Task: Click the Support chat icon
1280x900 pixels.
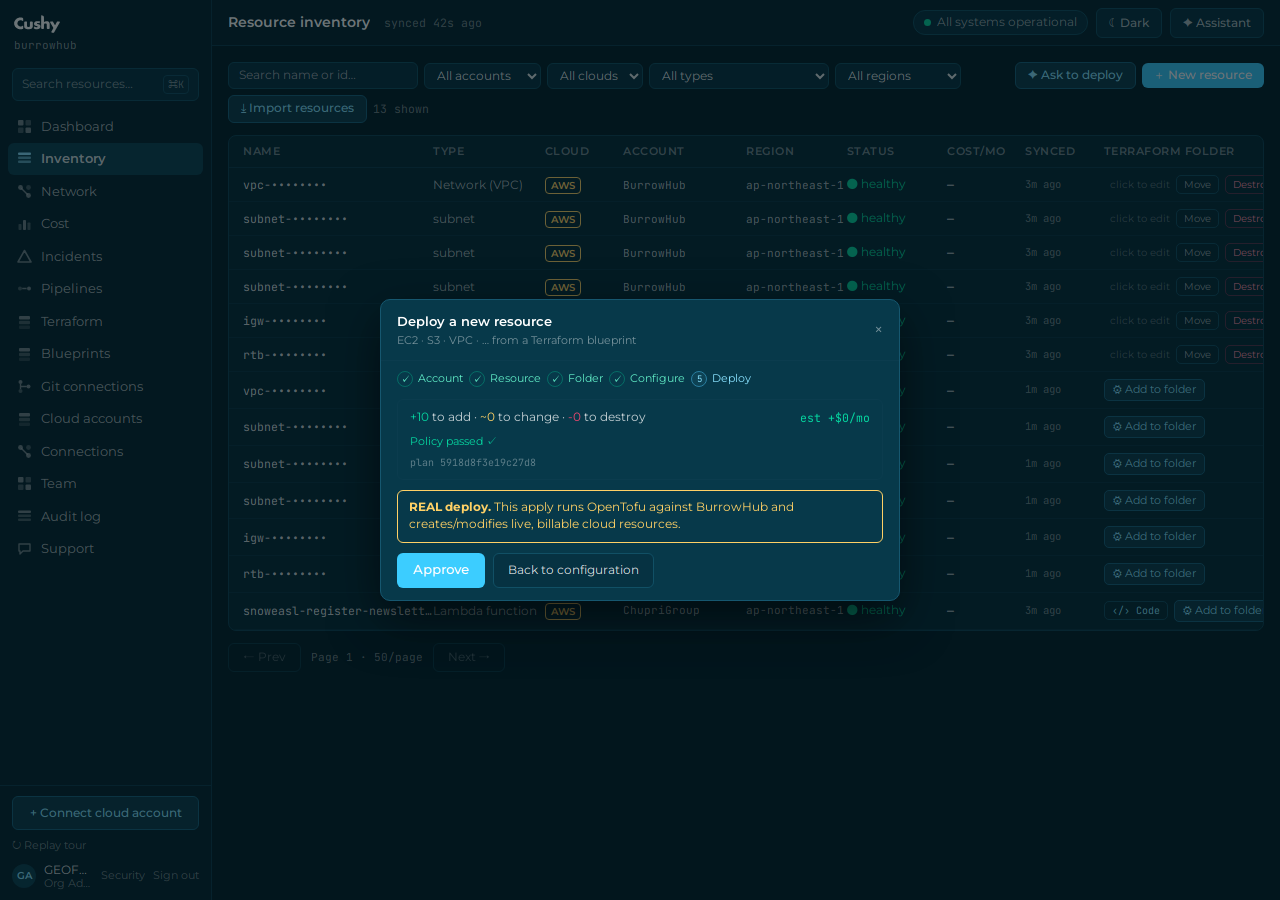Action: 24,549
